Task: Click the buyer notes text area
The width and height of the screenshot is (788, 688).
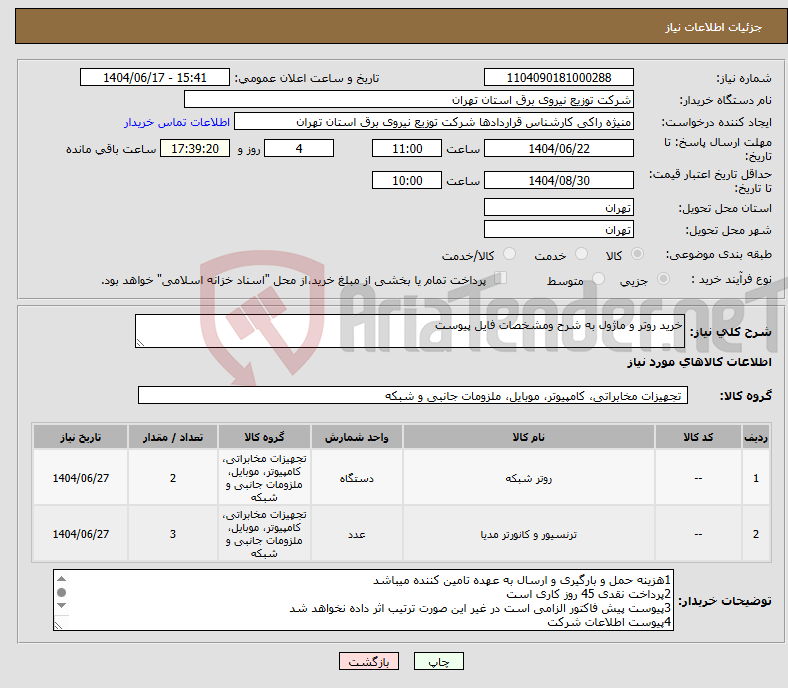Action: click(x=363, y=600)
